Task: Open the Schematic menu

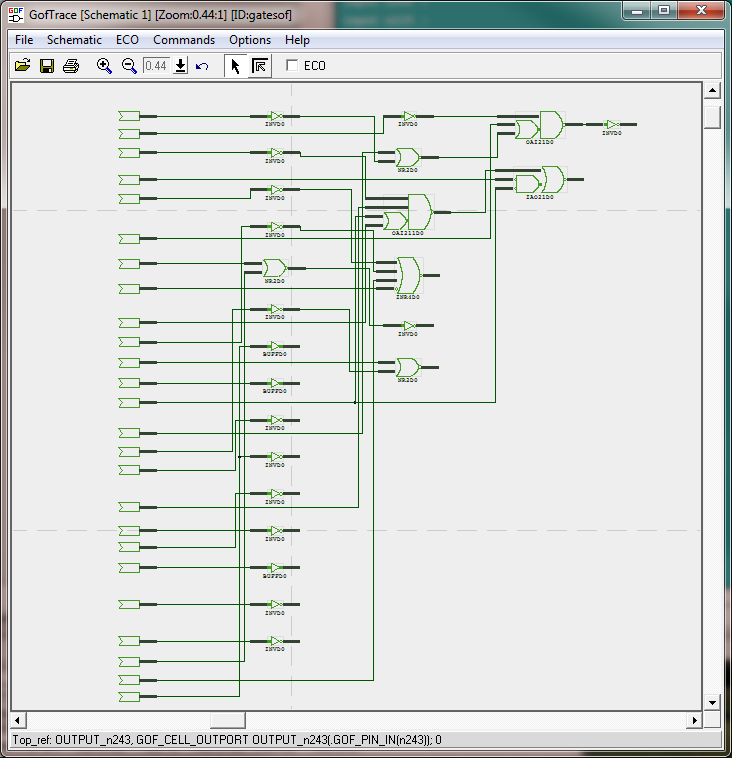Action: click(x=74, y=40)
